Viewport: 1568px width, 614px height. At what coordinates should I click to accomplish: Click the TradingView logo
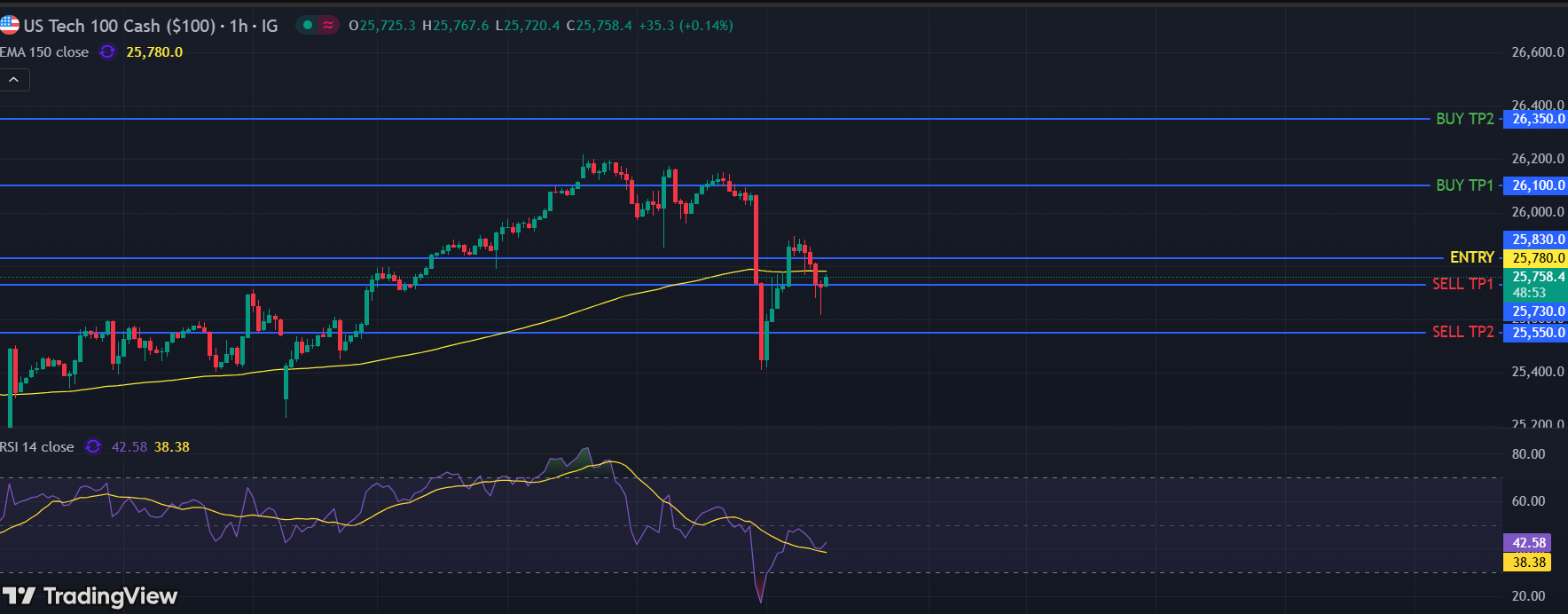[x=90, y=596]
